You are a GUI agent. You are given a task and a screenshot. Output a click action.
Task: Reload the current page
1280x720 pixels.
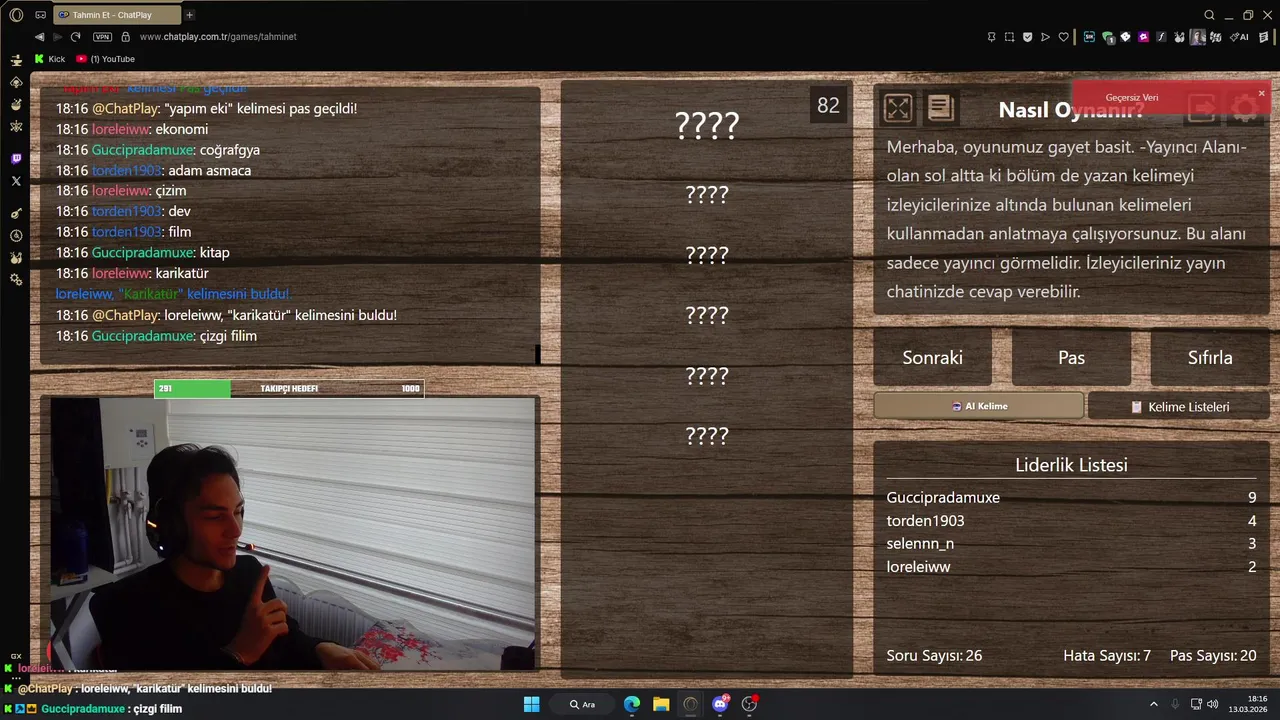[75, 37]
